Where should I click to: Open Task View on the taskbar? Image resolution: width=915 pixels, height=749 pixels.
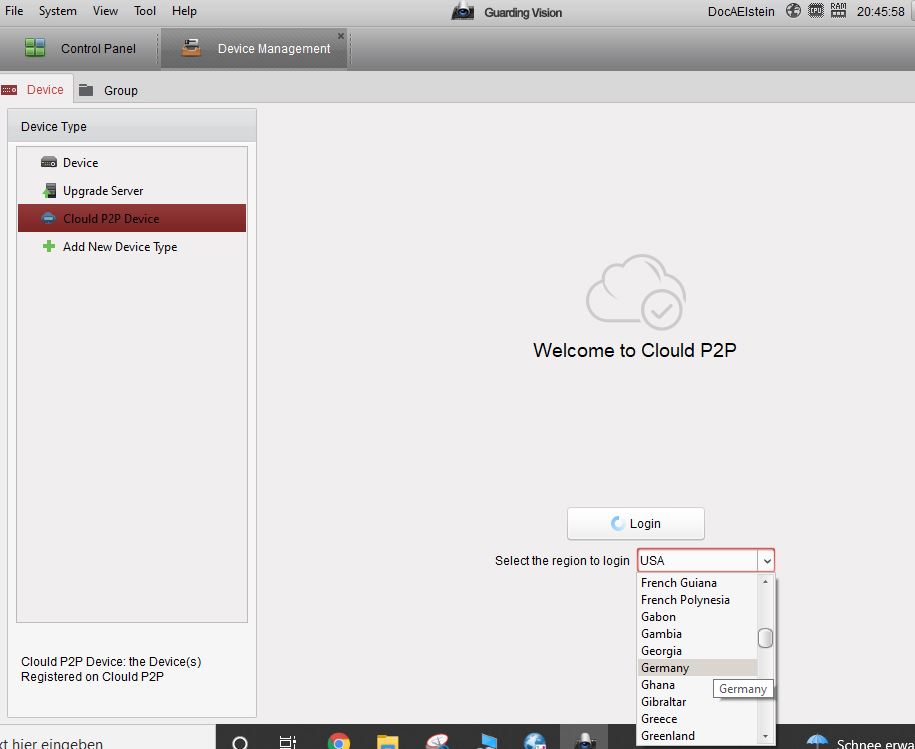(x=288, y=742)
